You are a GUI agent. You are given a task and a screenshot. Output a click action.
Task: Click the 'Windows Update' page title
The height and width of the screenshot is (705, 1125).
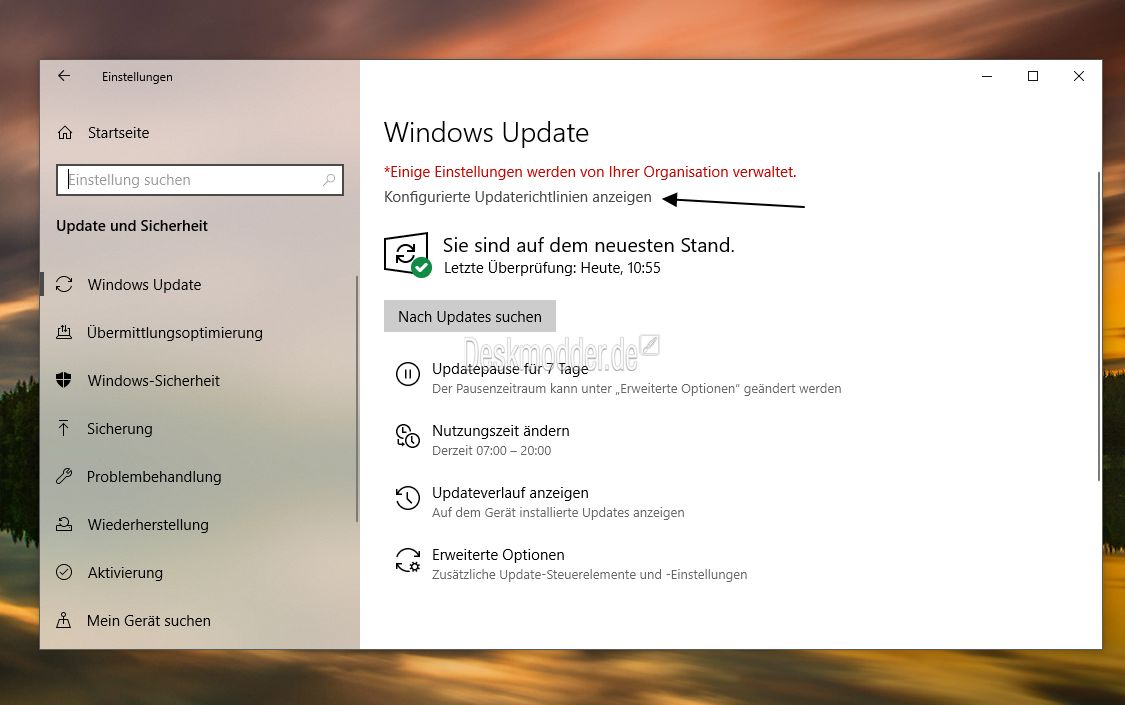(x=486, y=133)
